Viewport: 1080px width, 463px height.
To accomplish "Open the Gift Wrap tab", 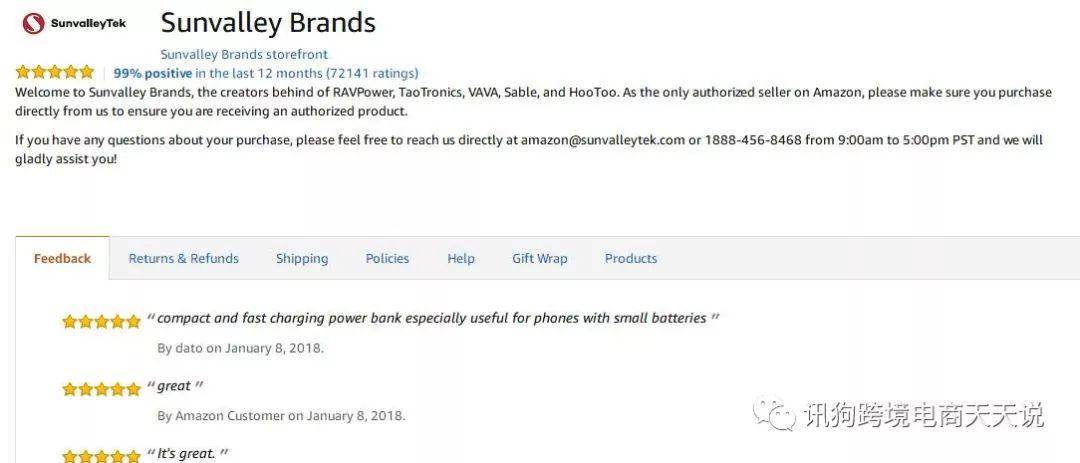I will pyautogui.click(x=539, y=258).
